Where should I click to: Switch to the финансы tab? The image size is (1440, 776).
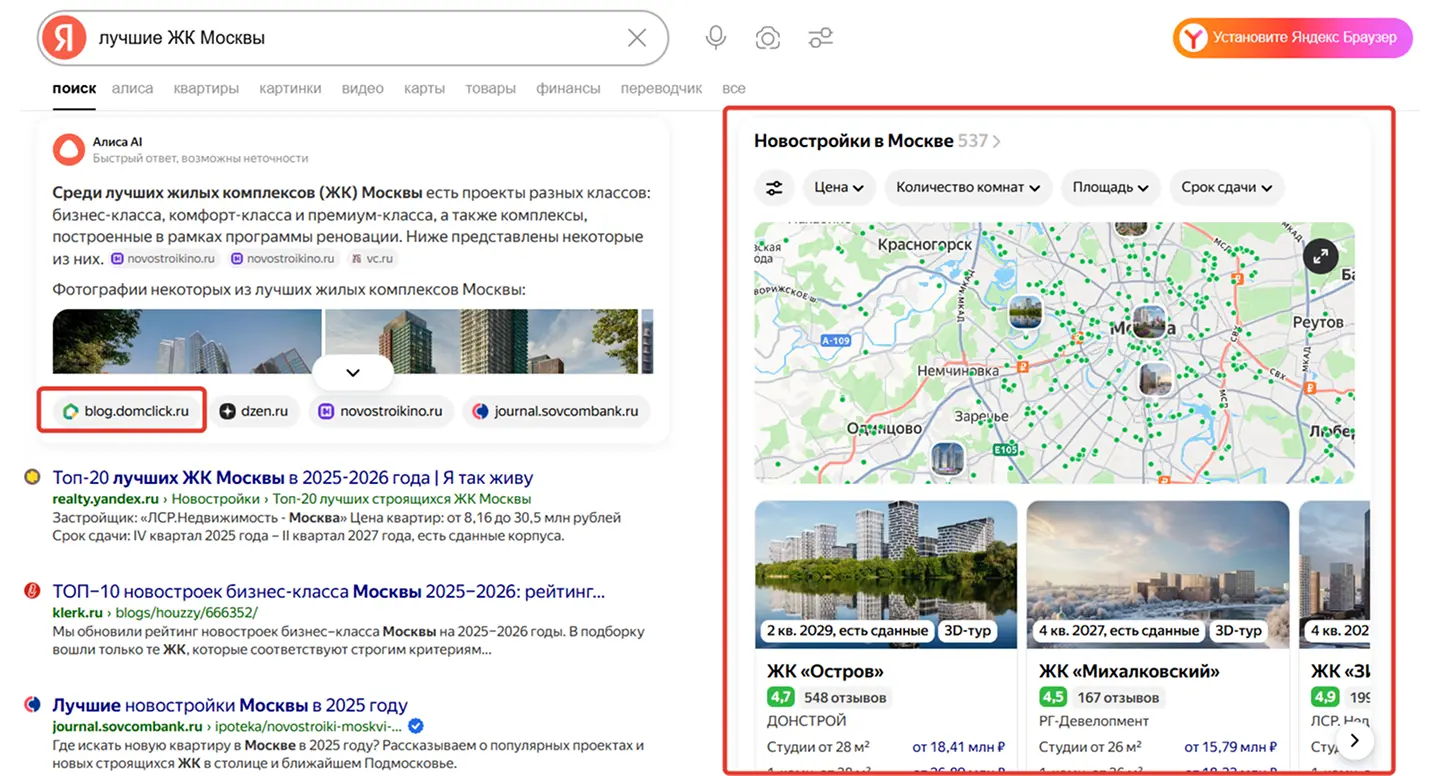(x=568, y=88)
